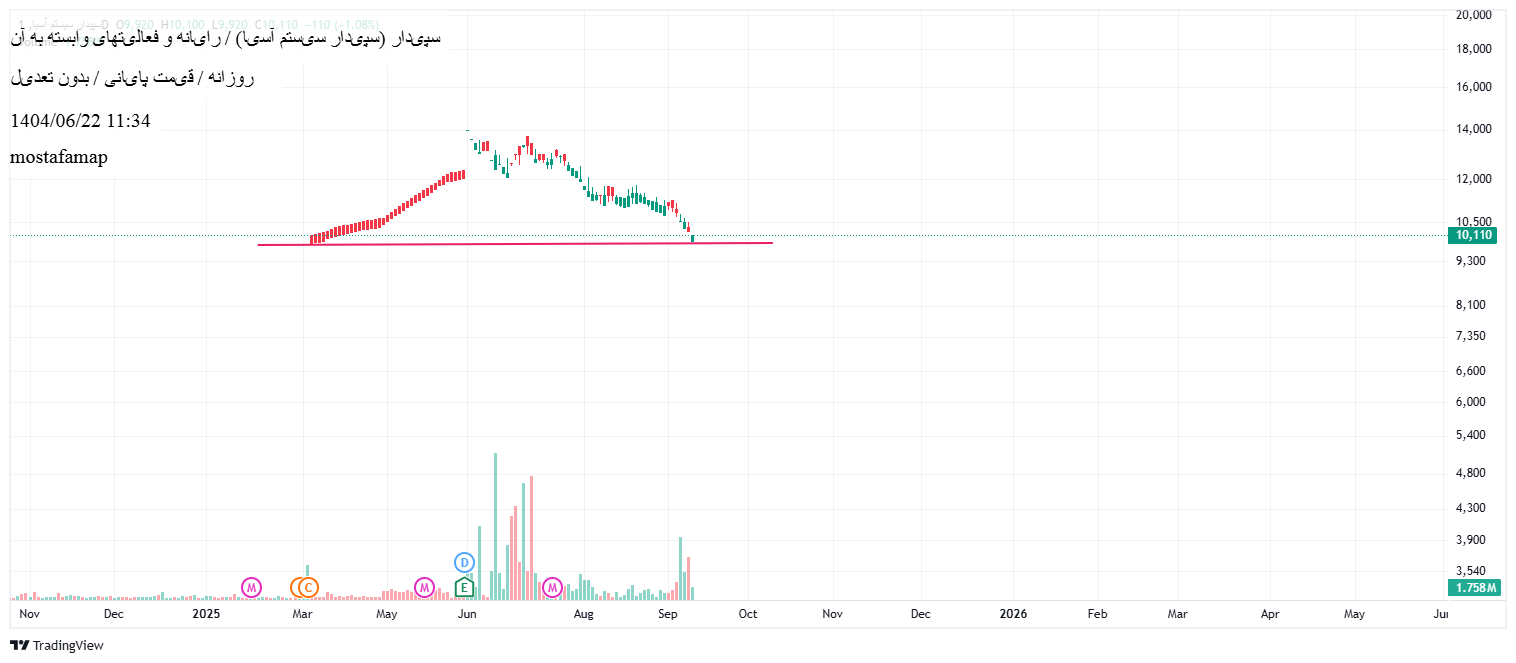The image size is (1516, 663).
Task: Click the 6,000 price scale label
Action: pyautogui.click(x=1474, y=402)
